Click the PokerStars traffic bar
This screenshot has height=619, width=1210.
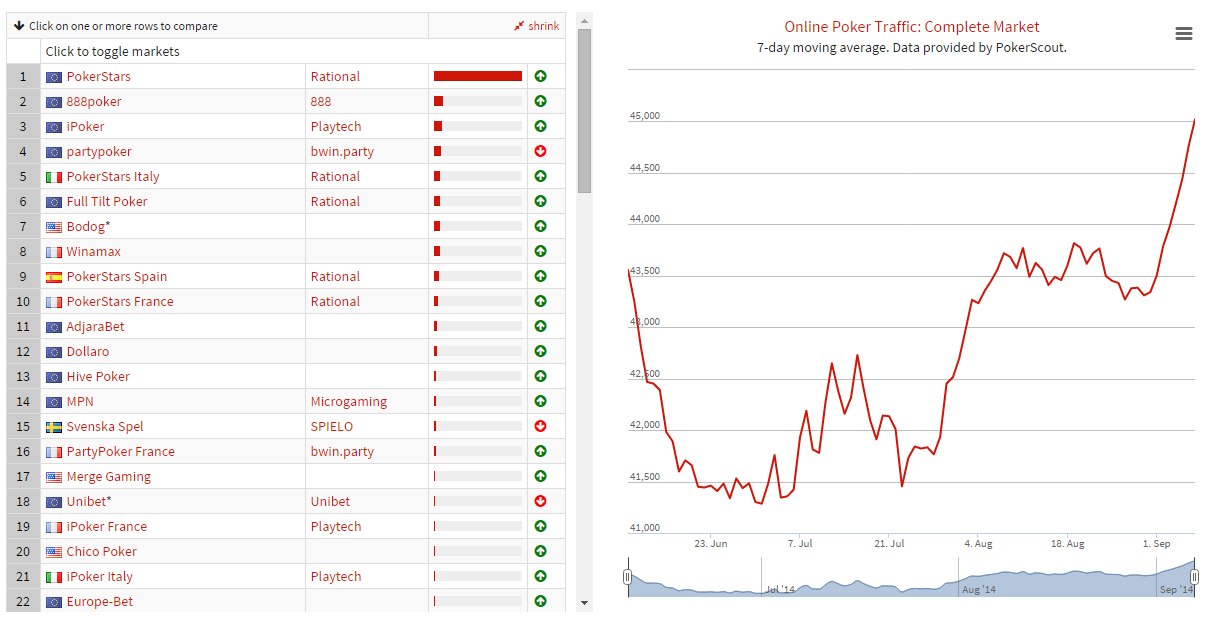pyautogui.click(x=478, y=76)
